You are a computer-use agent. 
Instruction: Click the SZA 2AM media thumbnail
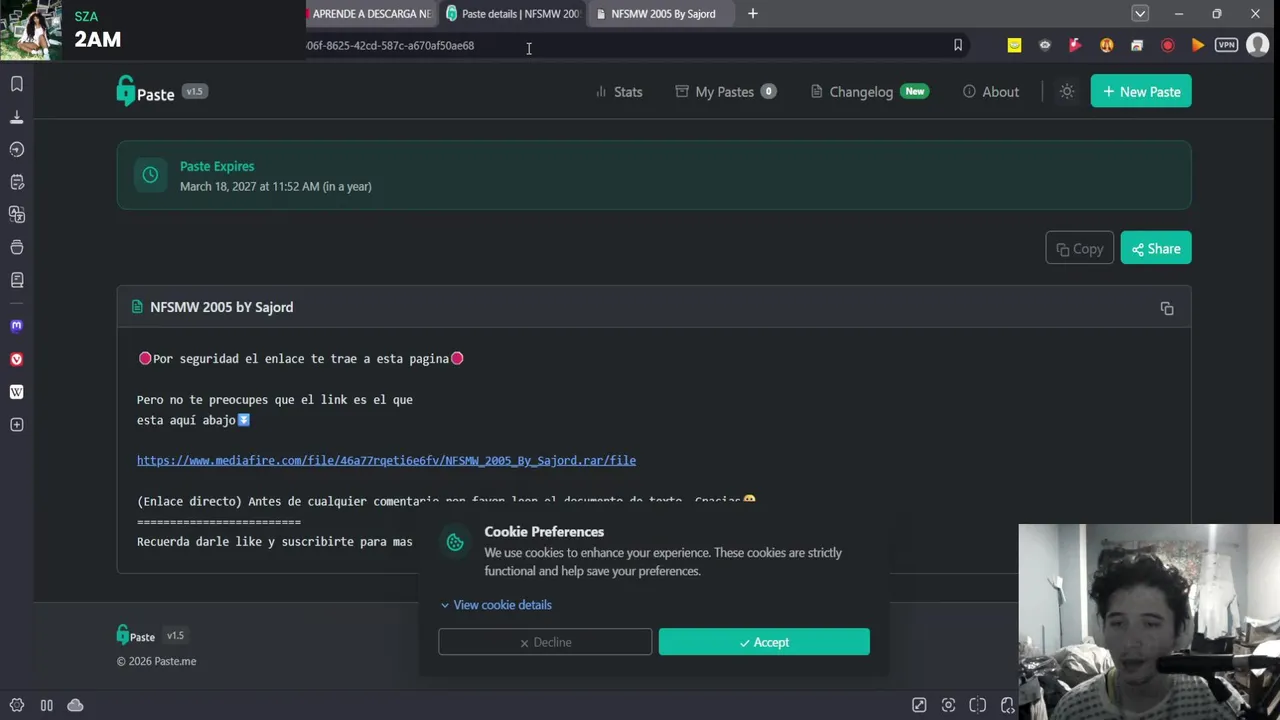[x=30, y=30]
